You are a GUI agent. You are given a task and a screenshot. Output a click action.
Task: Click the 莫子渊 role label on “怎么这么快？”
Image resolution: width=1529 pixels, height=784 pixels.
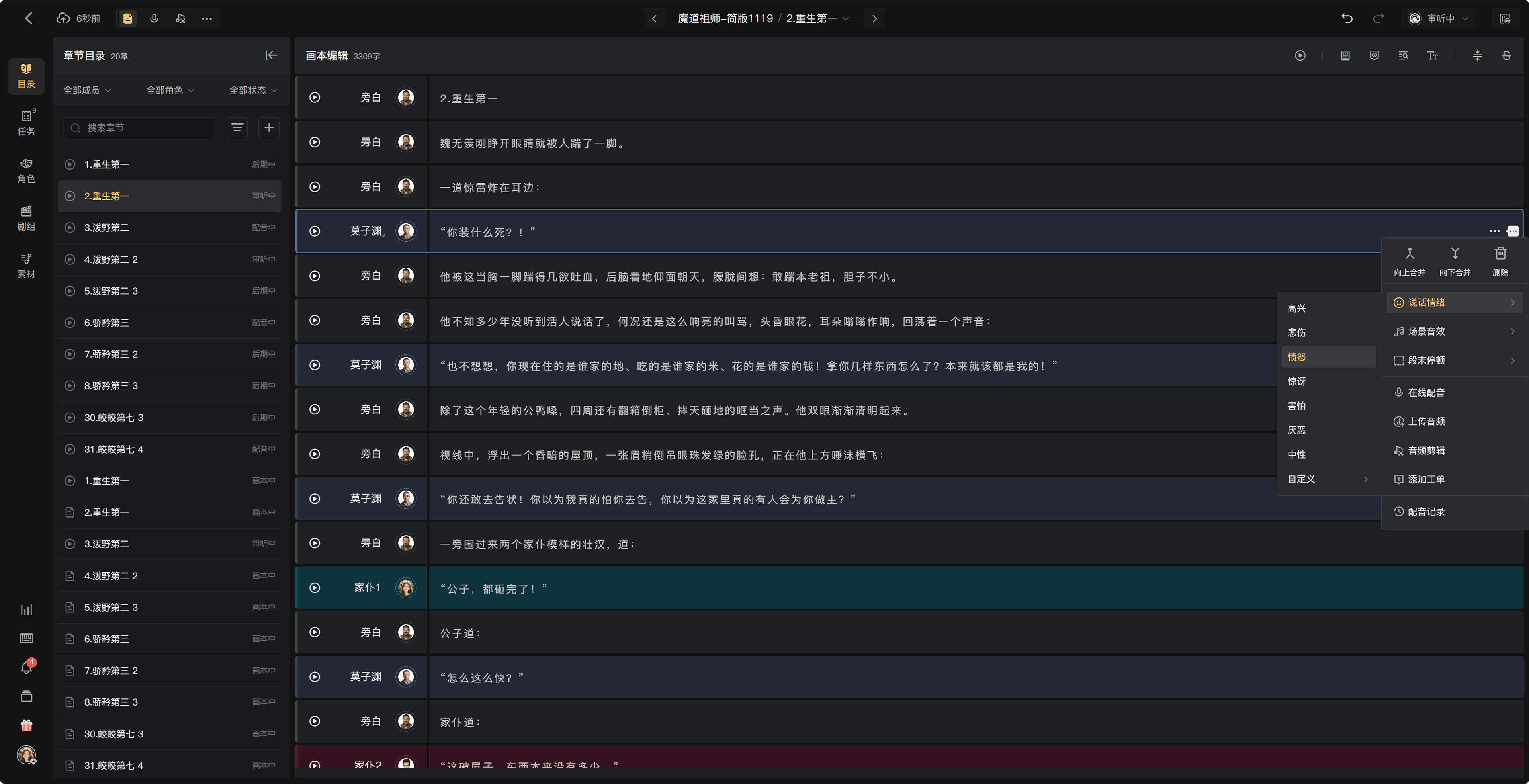point(366,676)
